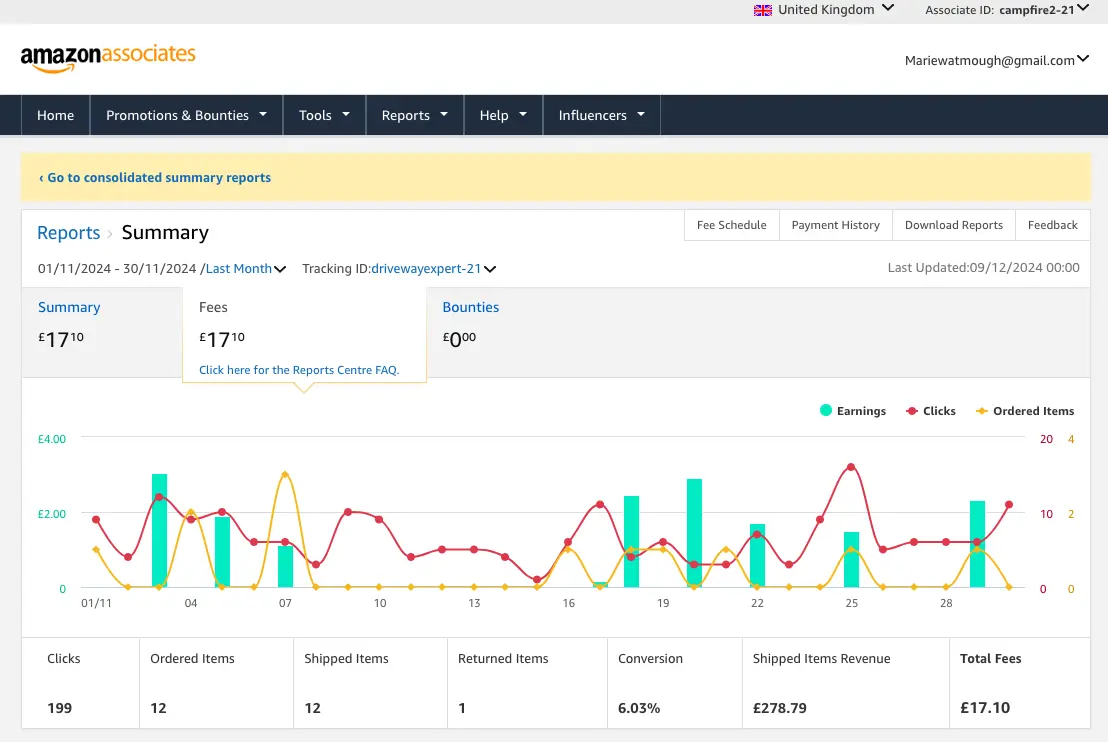Click the date range 01/11/2024 - 30/11/2024 text
This screenshot has height=742, width=1108.
click(117, 269)
